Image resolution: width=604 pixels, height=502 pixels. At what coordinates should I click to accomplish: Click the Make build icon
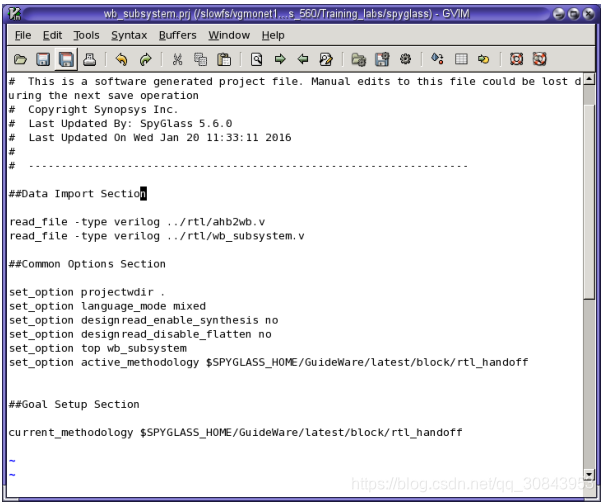coord(437,59)
